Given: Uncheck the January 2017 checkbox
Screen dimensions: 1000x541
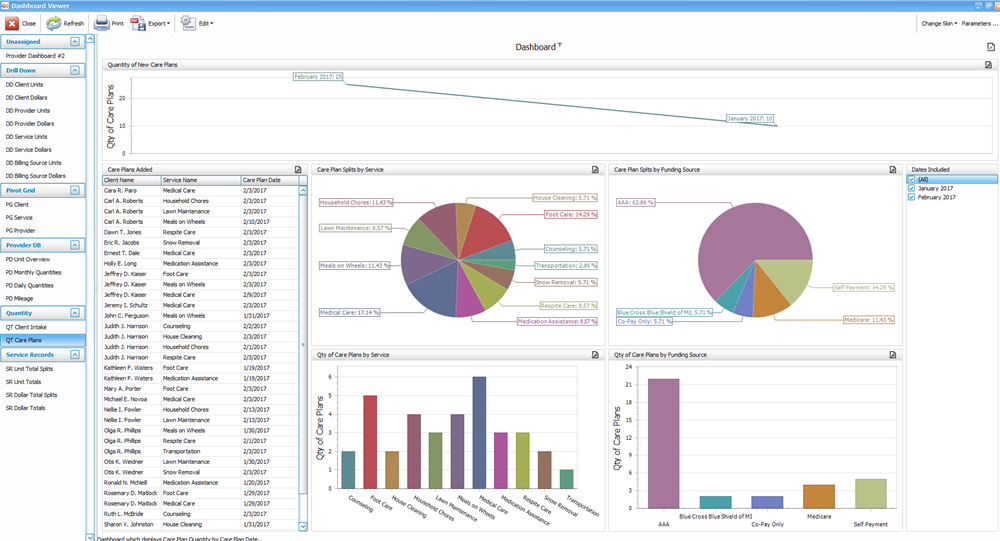Looking at the screenshot, I should tap(911, 188).
